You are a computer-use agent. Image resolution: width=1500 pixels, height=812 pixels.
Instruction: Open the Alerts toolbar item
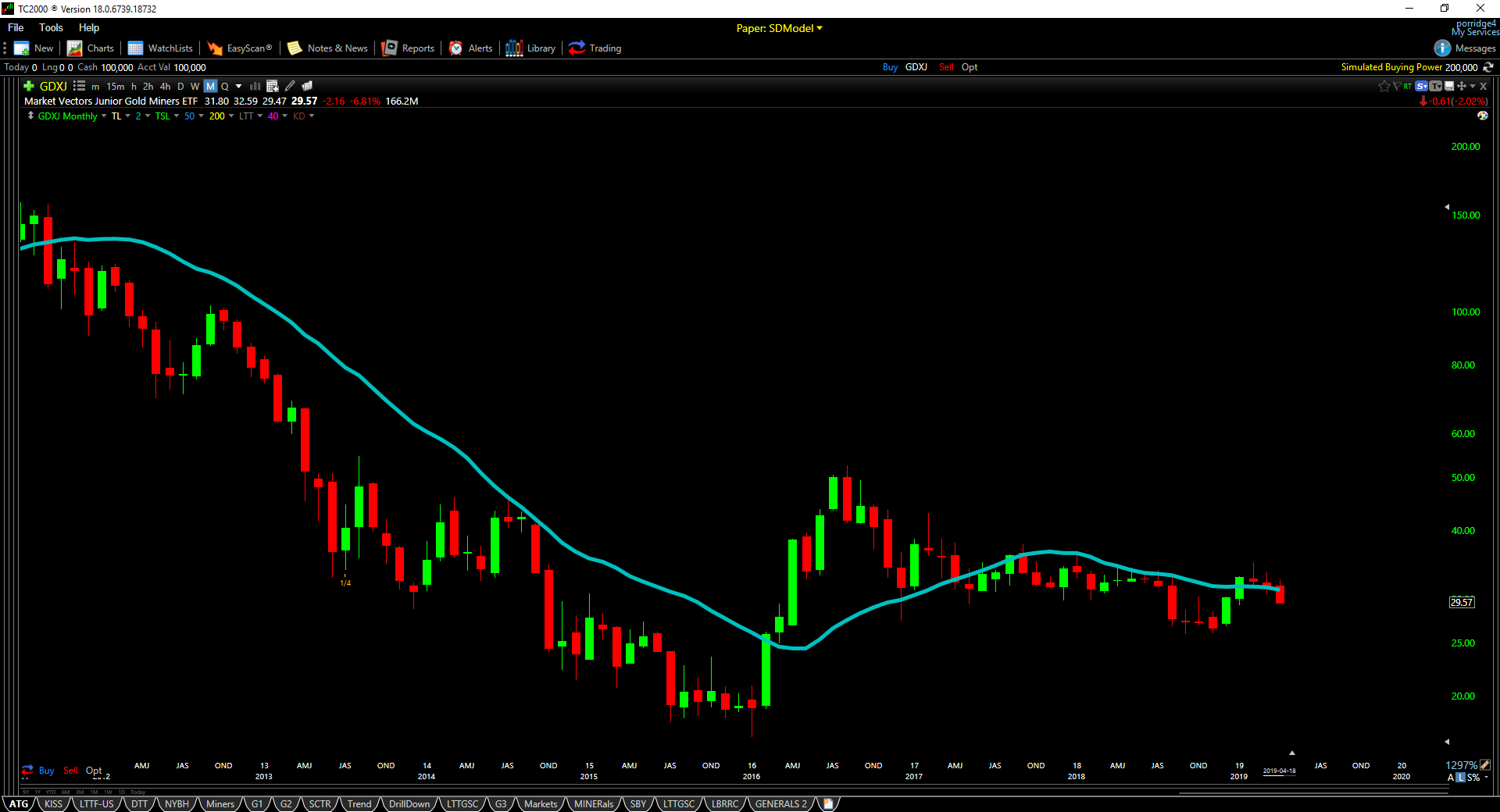(470, 48)
